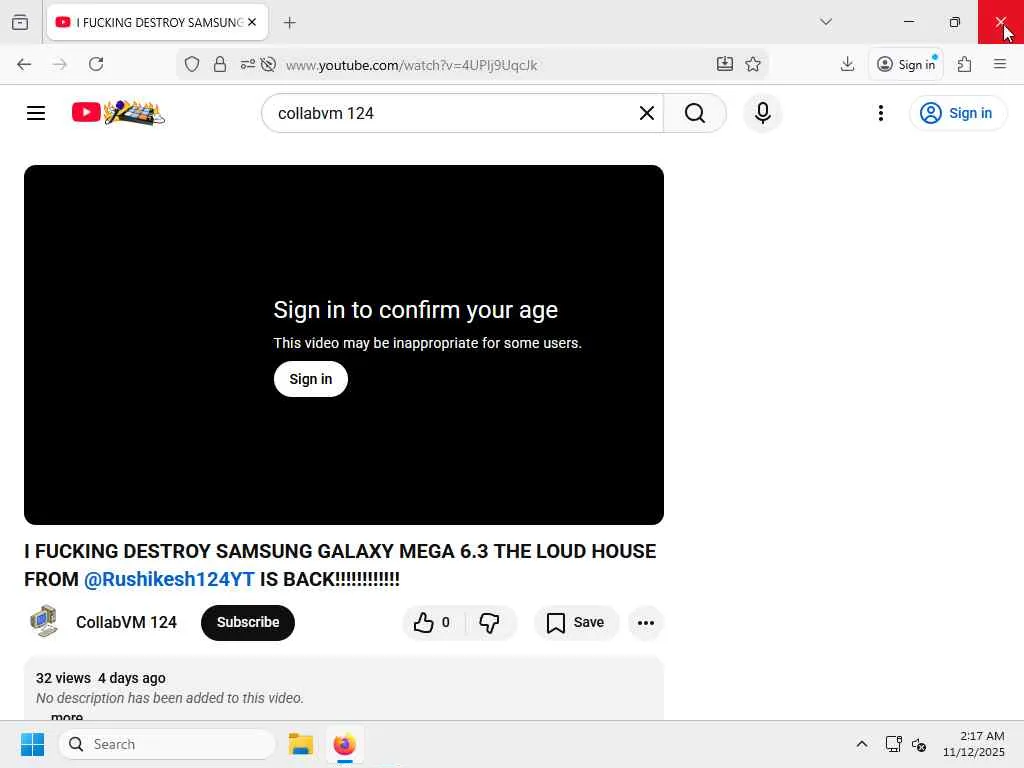The width and height of the screenshot is (1024, 768).
Task: Click Firefox account Sign in button
Action: click(906, 64)
